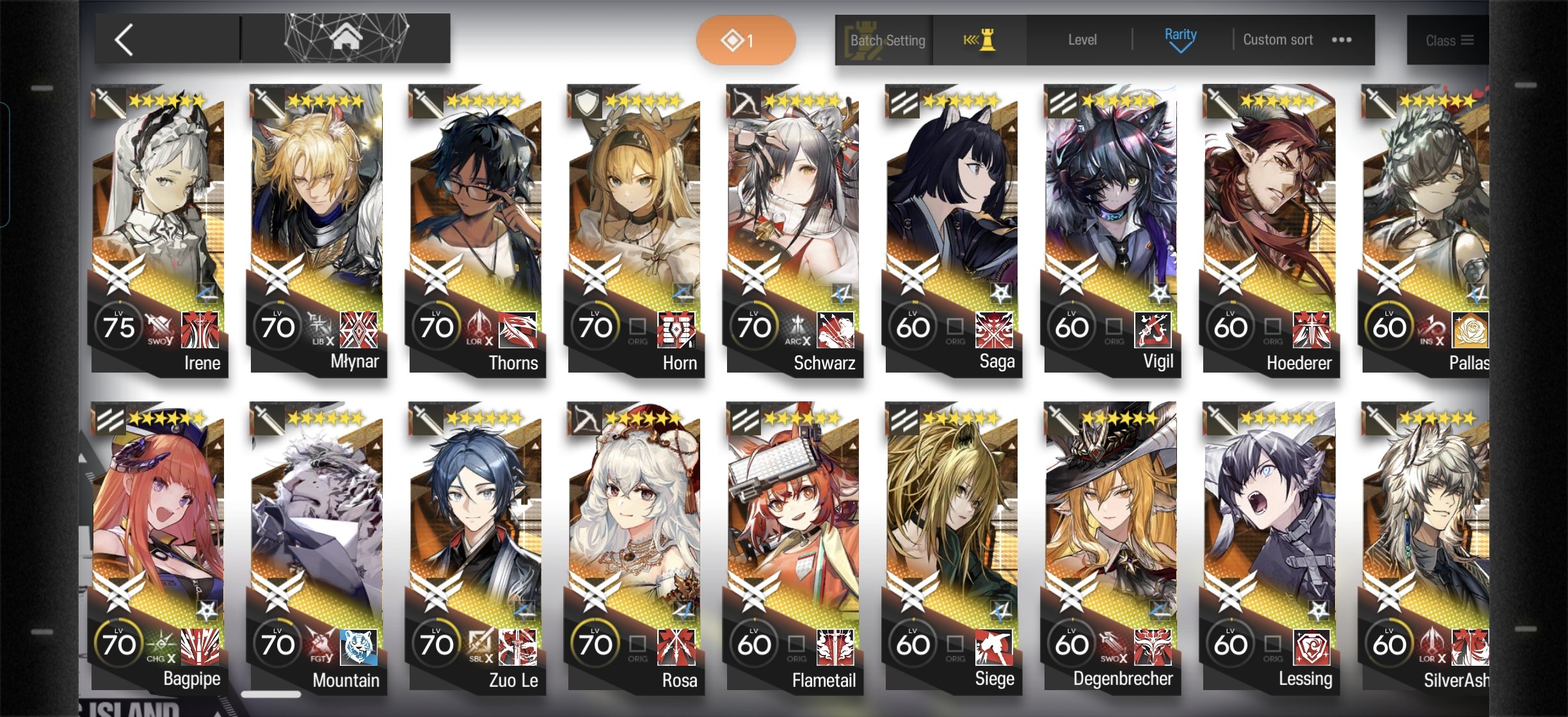1568x717 pixels.
Task: Click Pallas's rose skill icon
Action: pyautogui.click(x=1470, y=330)
